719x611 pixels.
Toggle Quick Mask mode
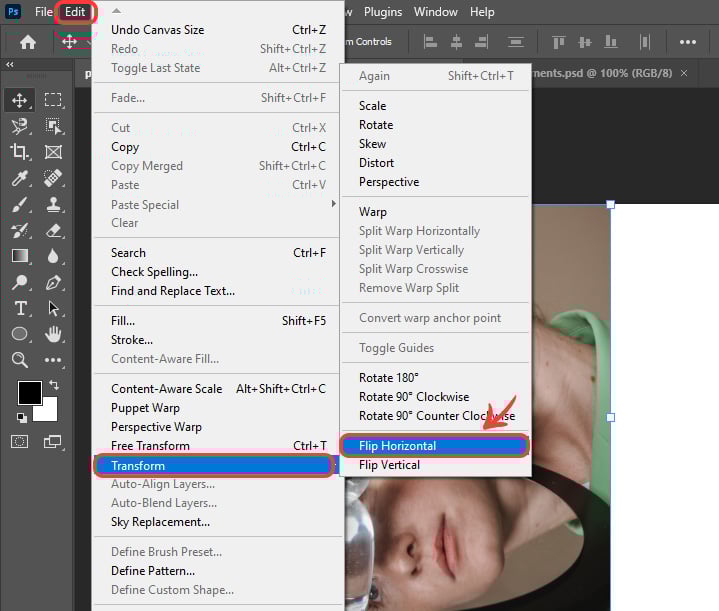(x=19, y=442)
